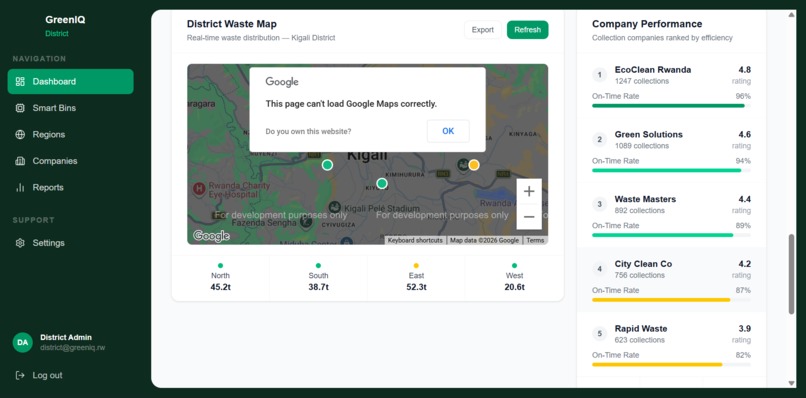Open the map Terms link

pos(535,240)
